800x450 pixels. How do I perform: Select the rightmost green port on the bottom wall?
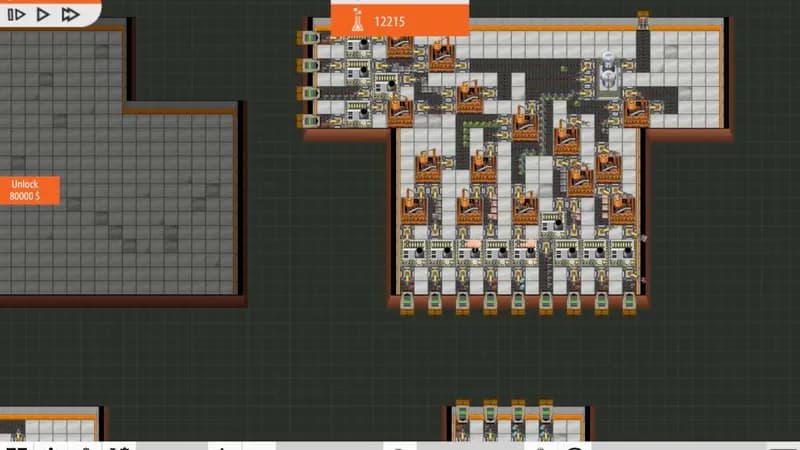tap(629, 304)
